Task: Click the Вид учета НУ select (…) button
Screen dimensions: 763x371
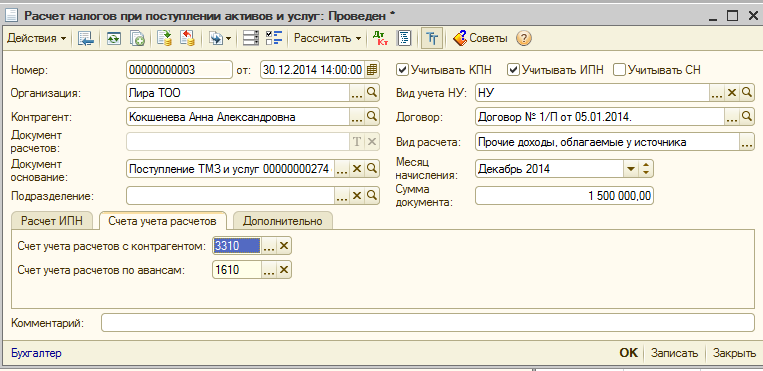Action: pos(717,93)
